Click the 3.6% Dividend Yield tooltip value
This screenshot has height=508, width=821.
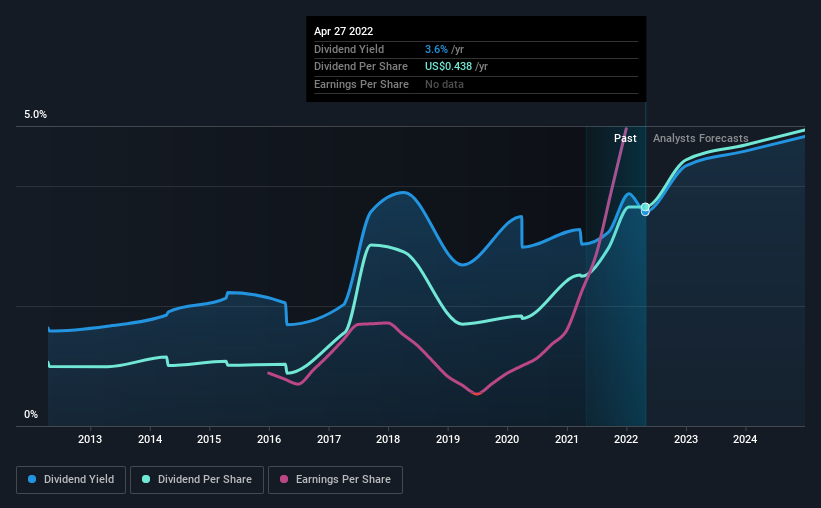[x=436, y=49]
